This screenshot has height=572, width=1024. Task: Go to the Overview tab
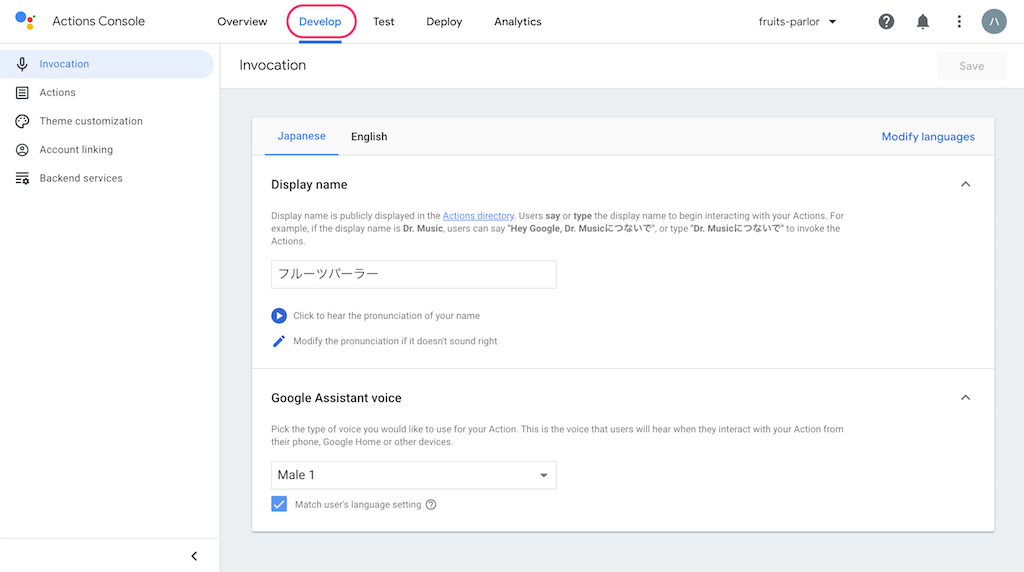[x=242, y=22]
